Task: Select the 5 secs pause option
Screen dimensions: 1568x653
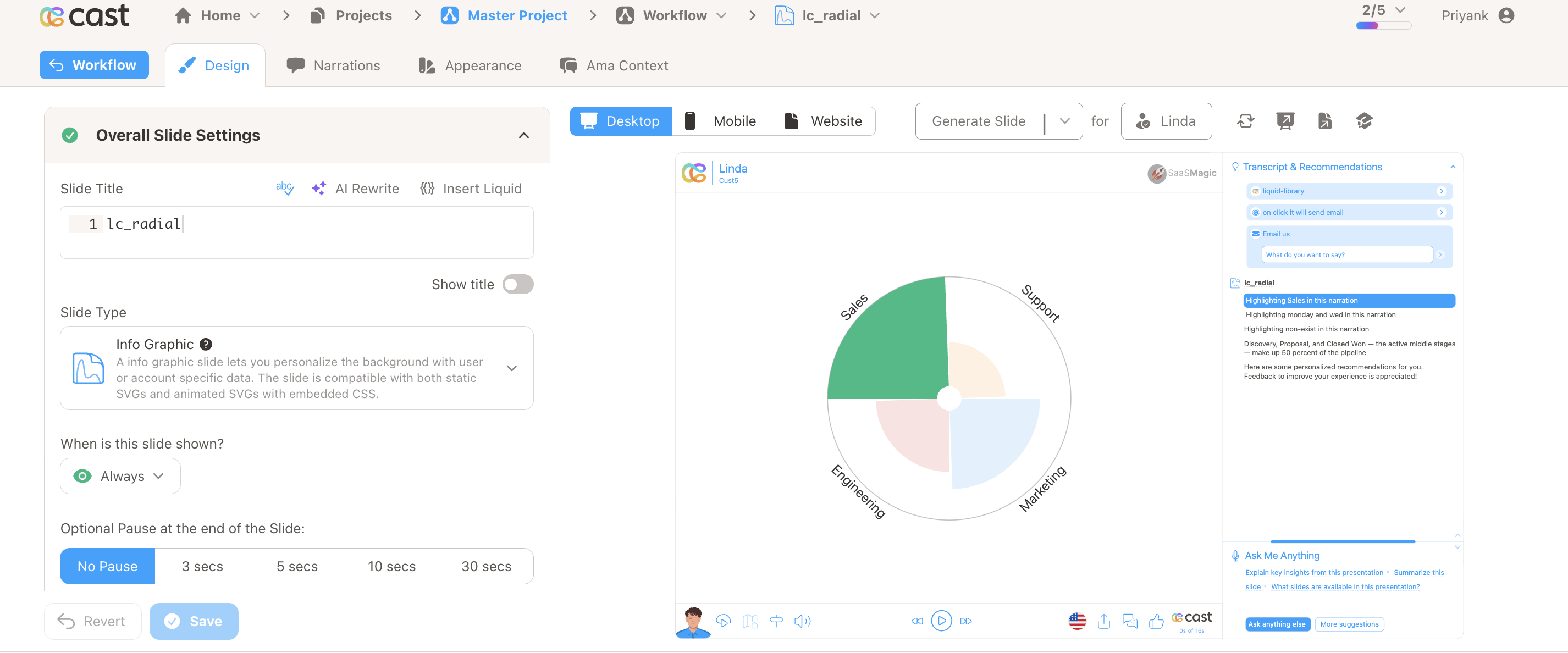Action: point(297,566)
